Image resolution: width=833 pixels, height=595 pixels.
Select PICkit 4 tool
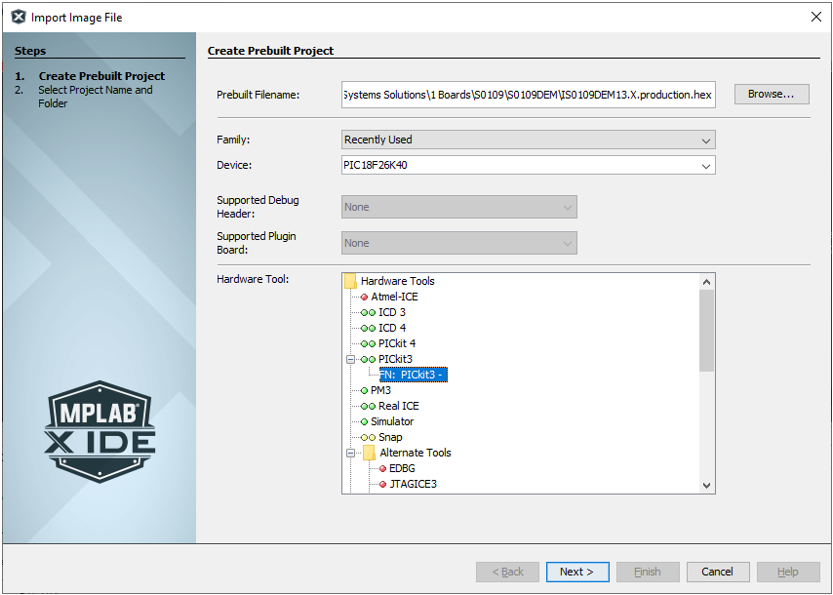tap(397, 343)
